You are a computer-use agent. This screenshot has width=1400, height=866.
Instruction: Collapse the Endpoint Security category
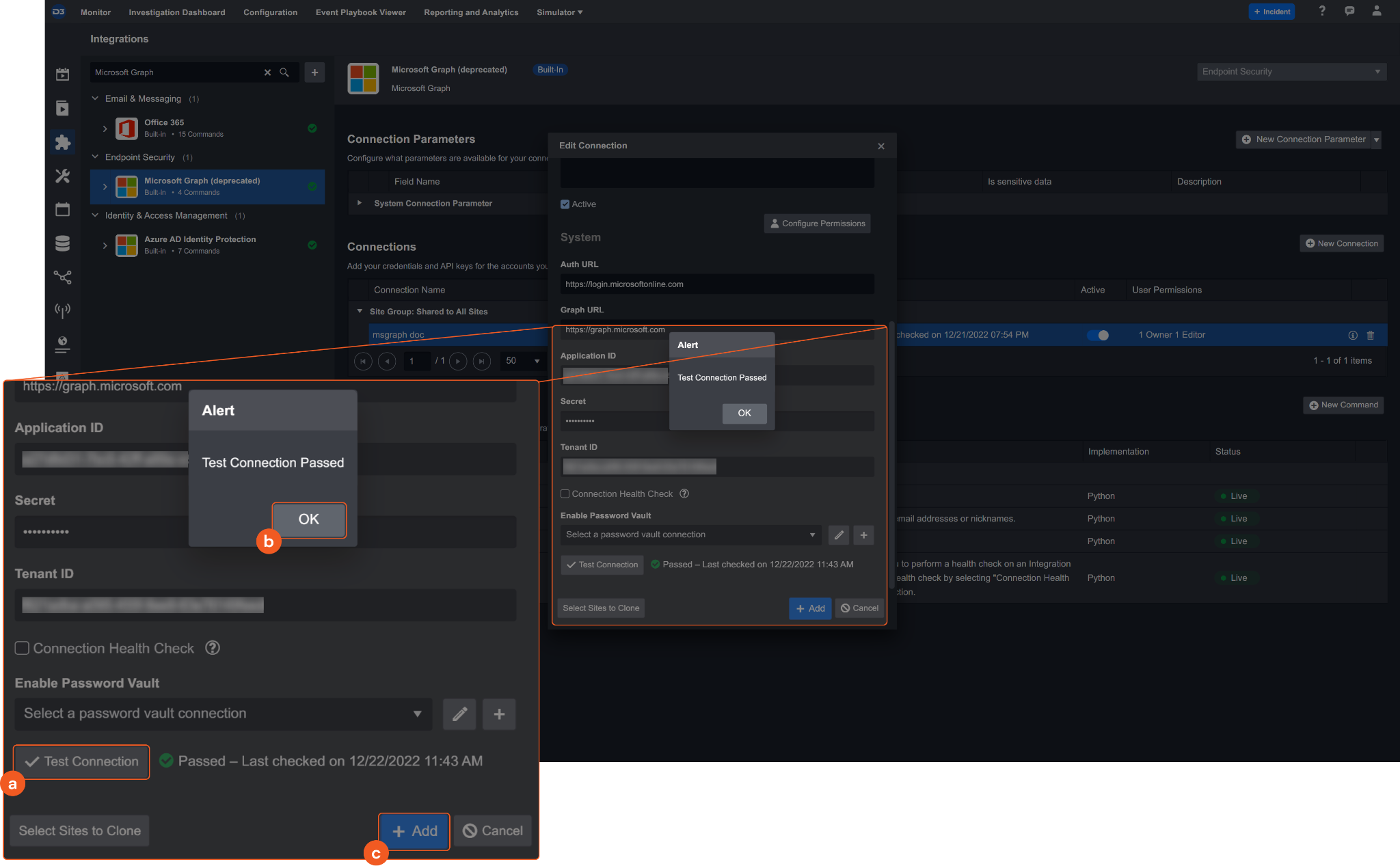tap(95, 157)
